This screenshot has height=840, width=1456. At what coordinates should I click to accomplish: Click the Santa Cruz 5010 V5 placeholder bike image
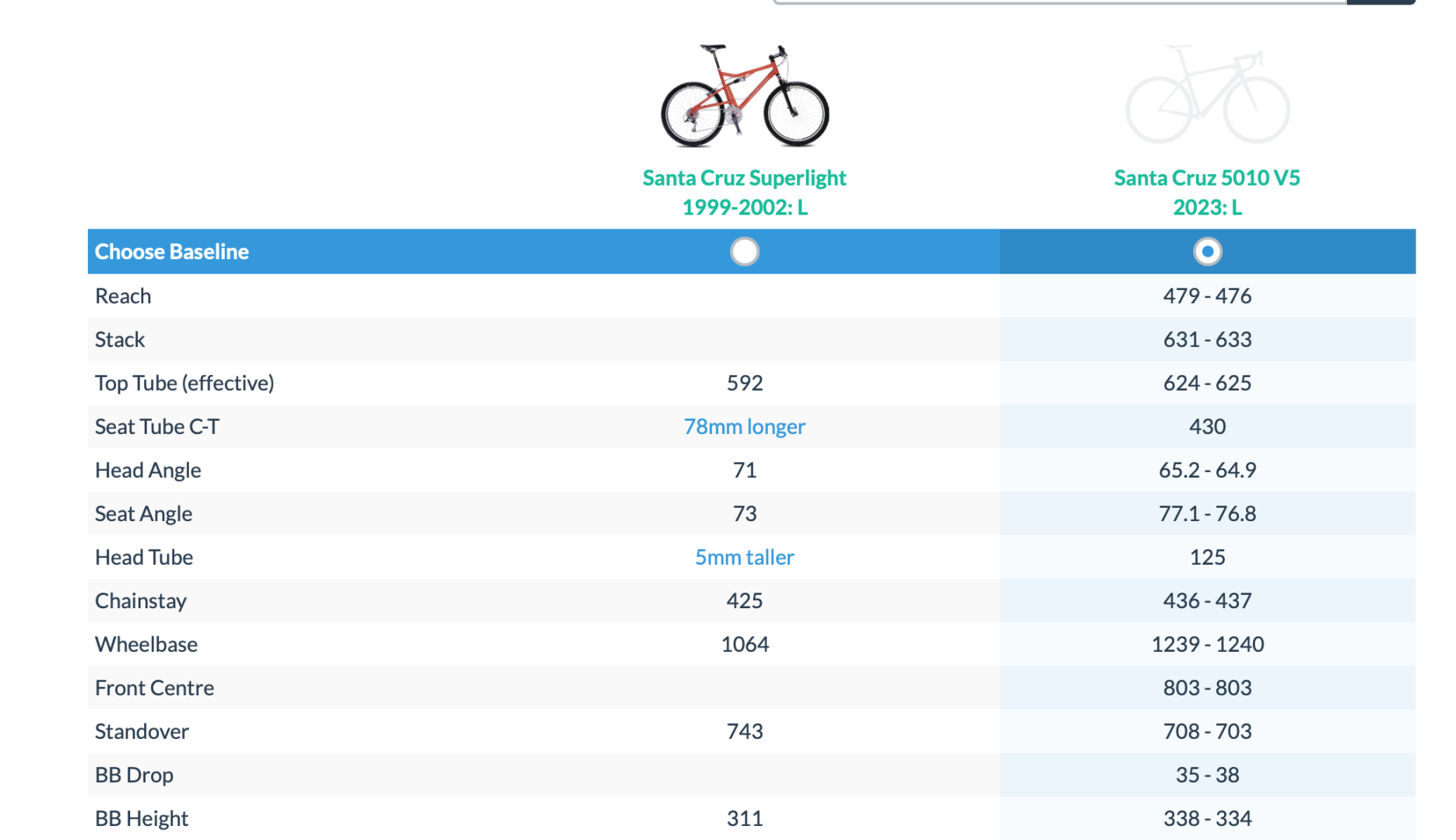click(1207, 96)
